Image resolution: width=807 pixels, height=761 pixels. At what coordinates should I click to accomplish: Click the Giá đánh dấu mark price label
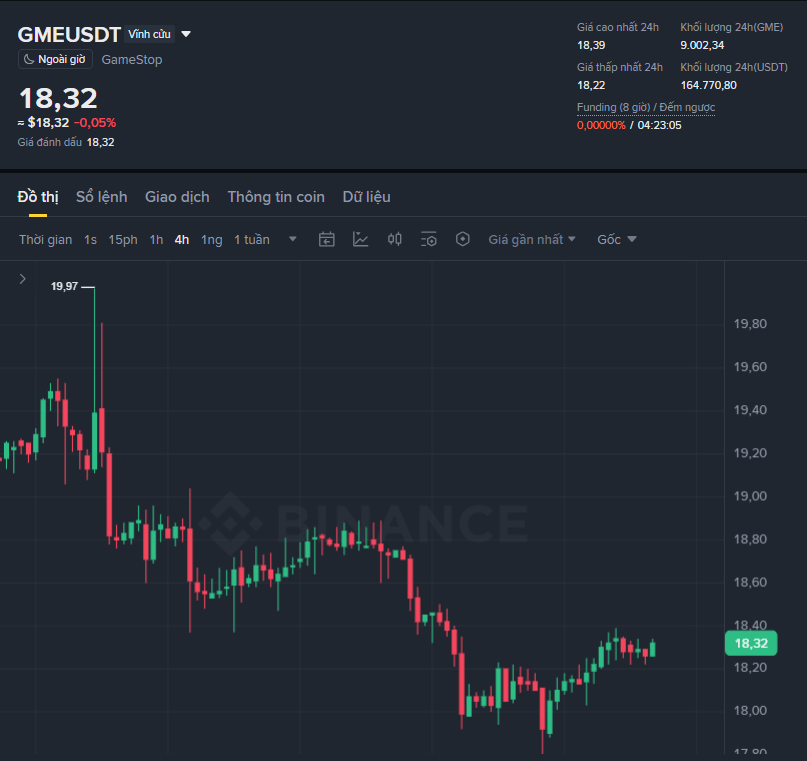49,142
